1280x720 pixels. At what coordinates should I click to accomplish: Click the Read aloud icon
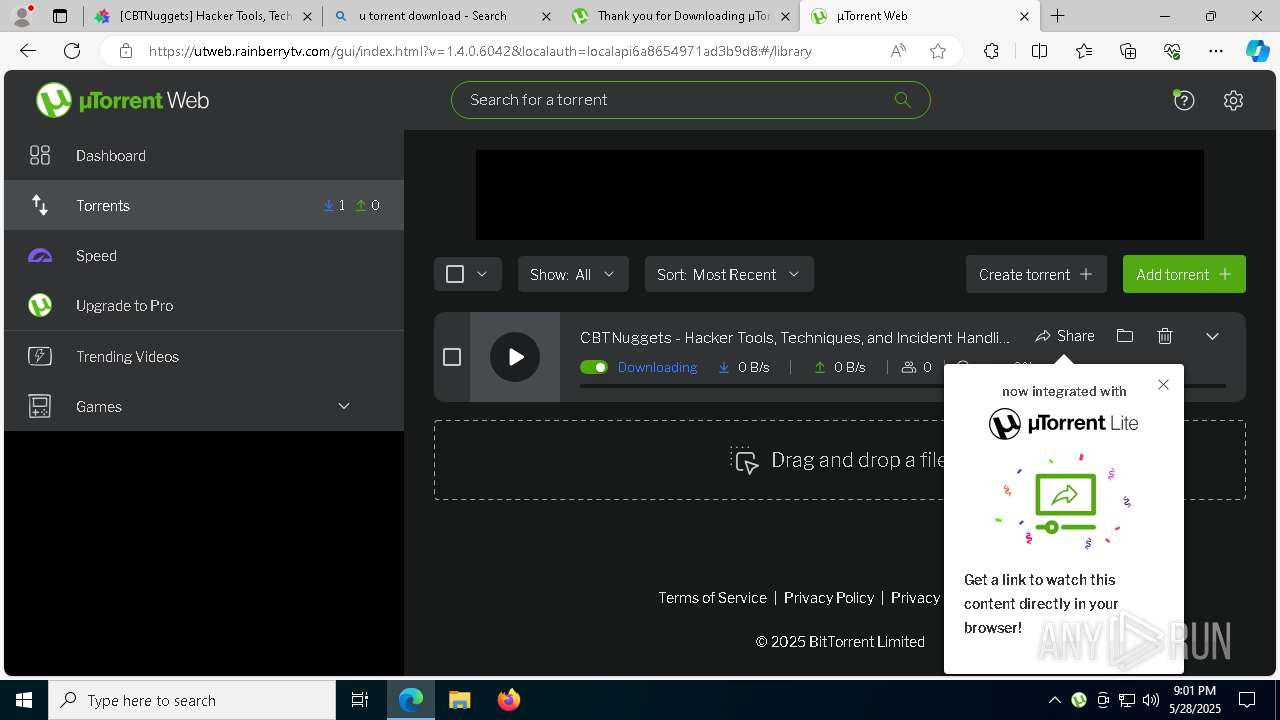coord(898,51)
